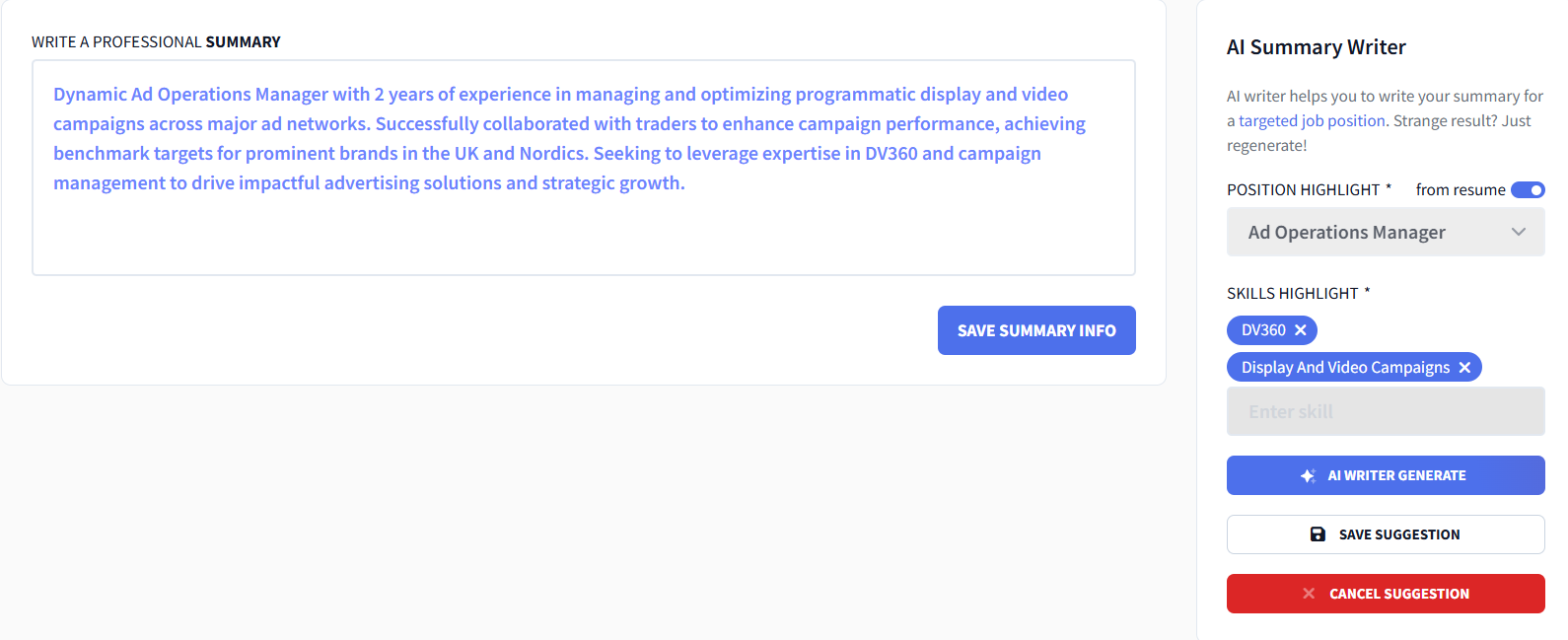Click the "from resume" label text
Viewport: 1568px width, 640px height.
1461,190
